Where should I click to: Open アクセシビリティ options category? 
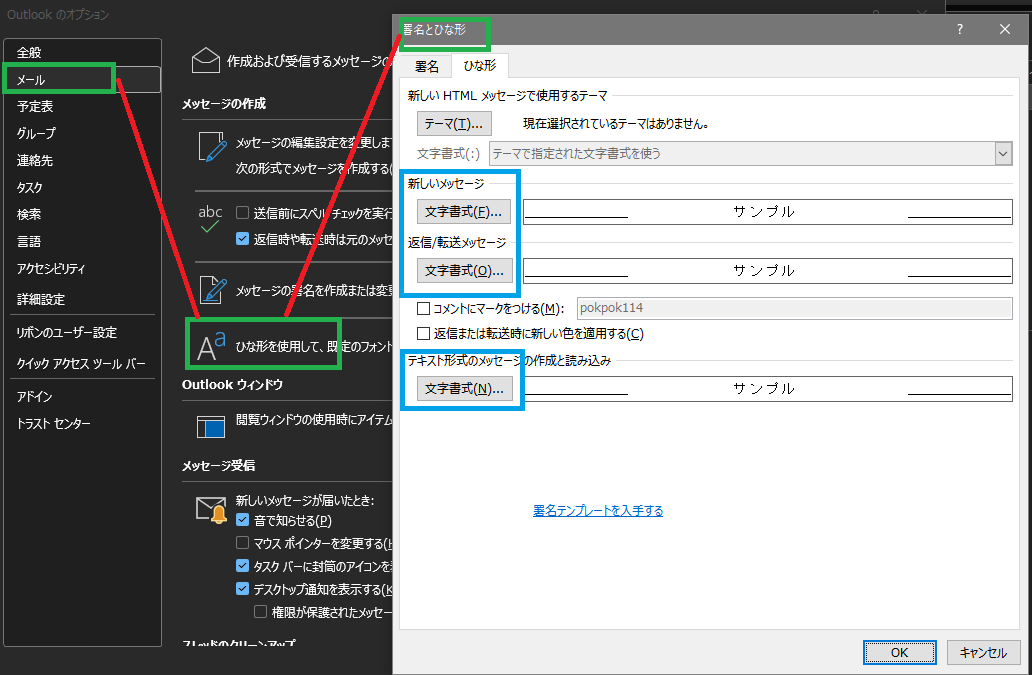click(82, 268)
